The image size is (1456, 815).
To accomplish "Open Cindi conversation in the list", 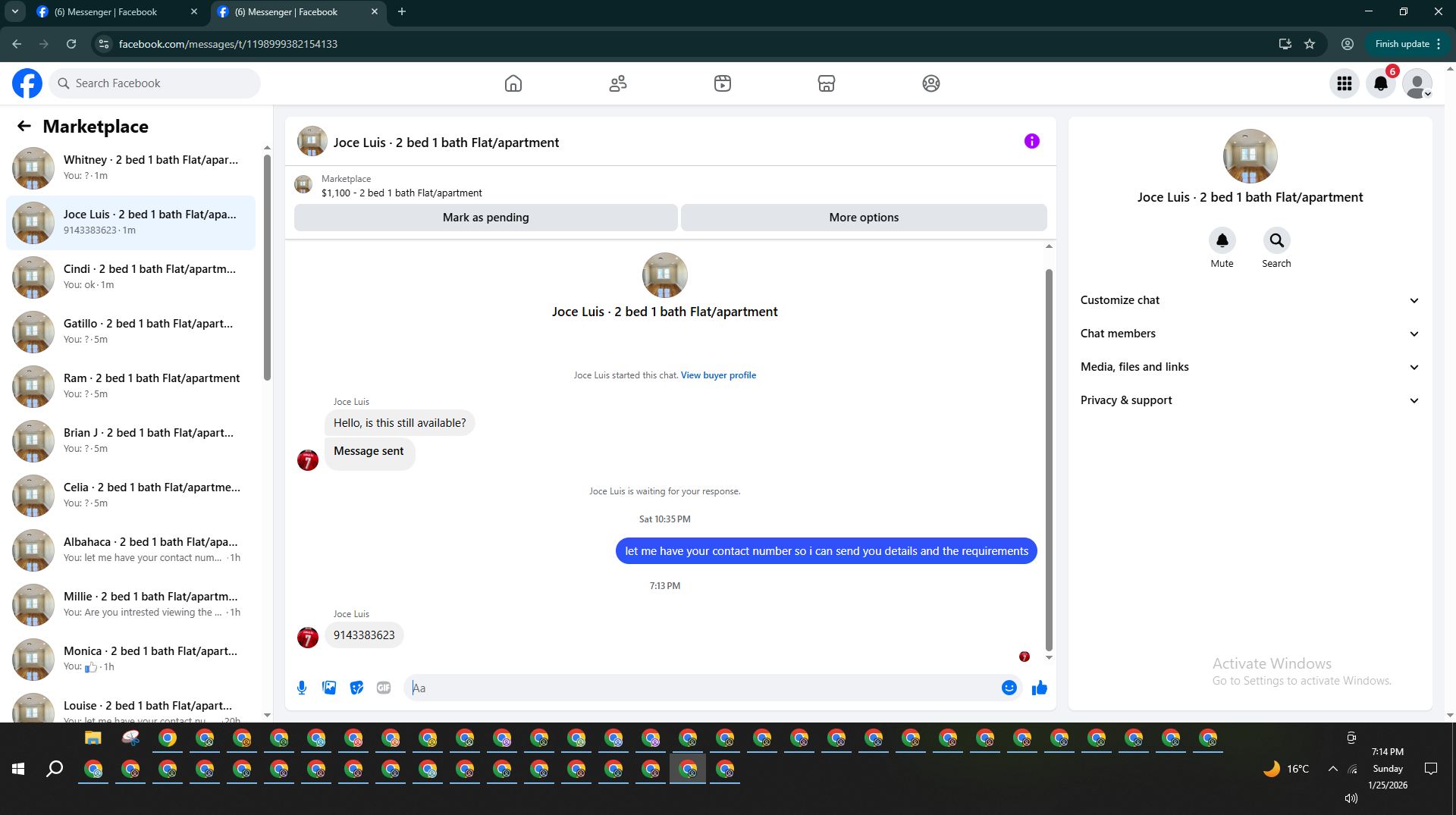I will click(x=131, y=277).
